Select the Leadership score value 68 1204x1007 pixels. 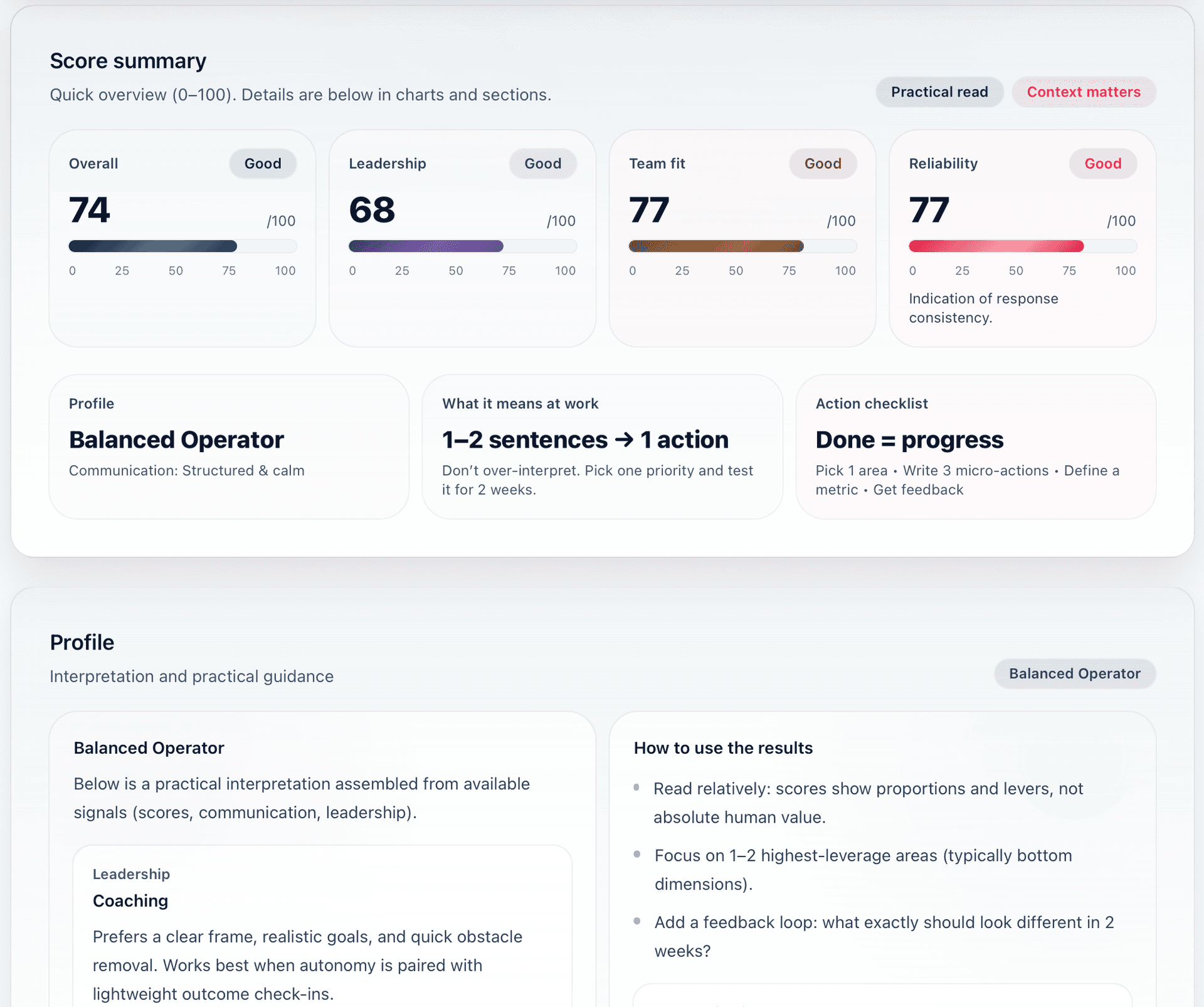[372, 210]
